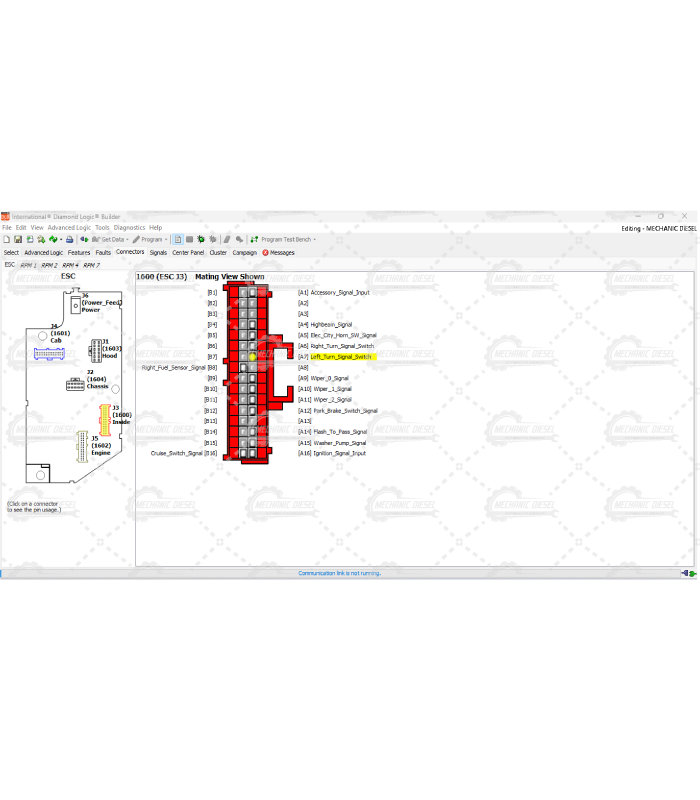Select the RPM 1 module tab
This screenshot has width=700, height=800.
tap(28, 265)
